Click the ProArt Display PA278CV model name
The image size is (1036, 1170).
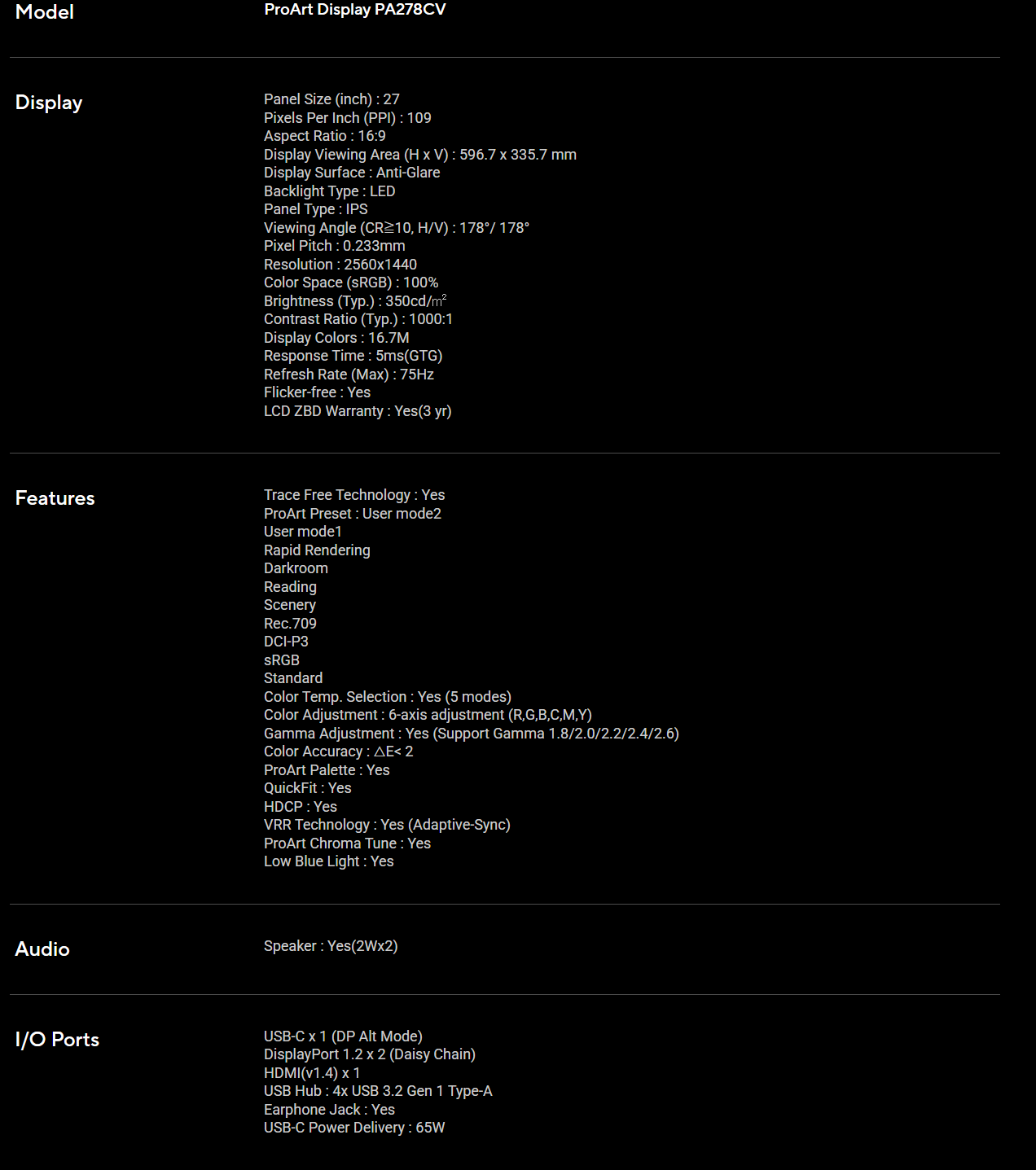pos(355,10)
